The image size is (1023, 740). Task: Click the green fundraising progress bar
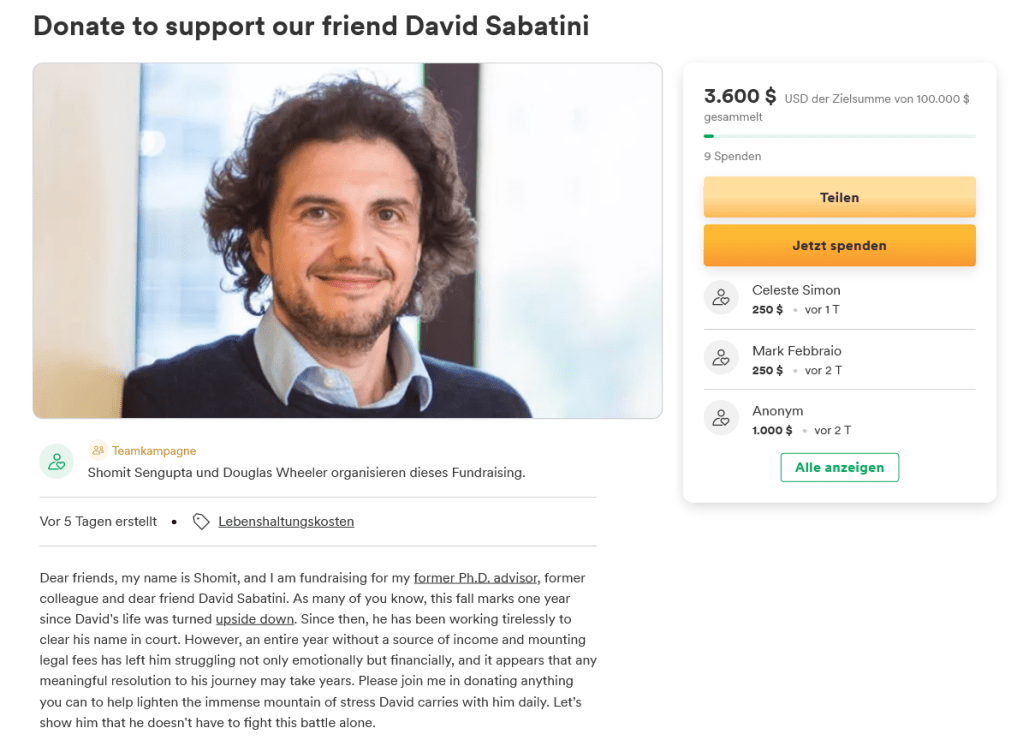tap(839, 135)
